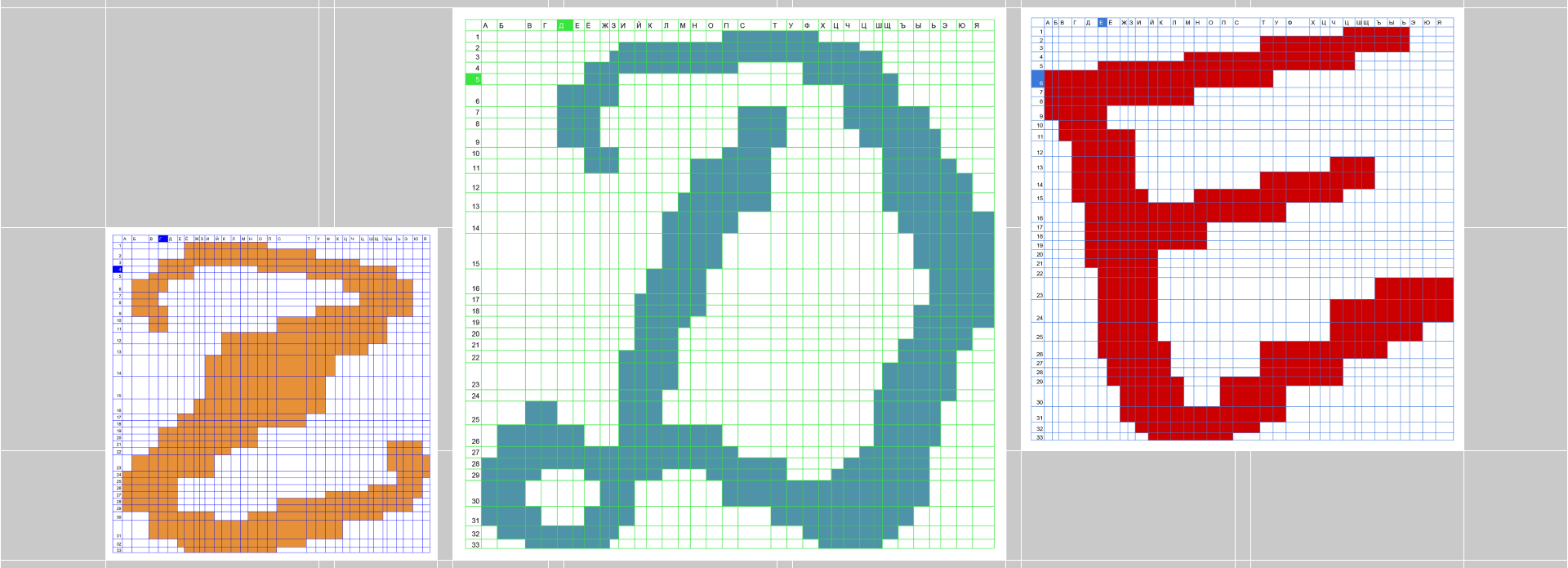Click row header 33 in teal grid

pos(474,544)
